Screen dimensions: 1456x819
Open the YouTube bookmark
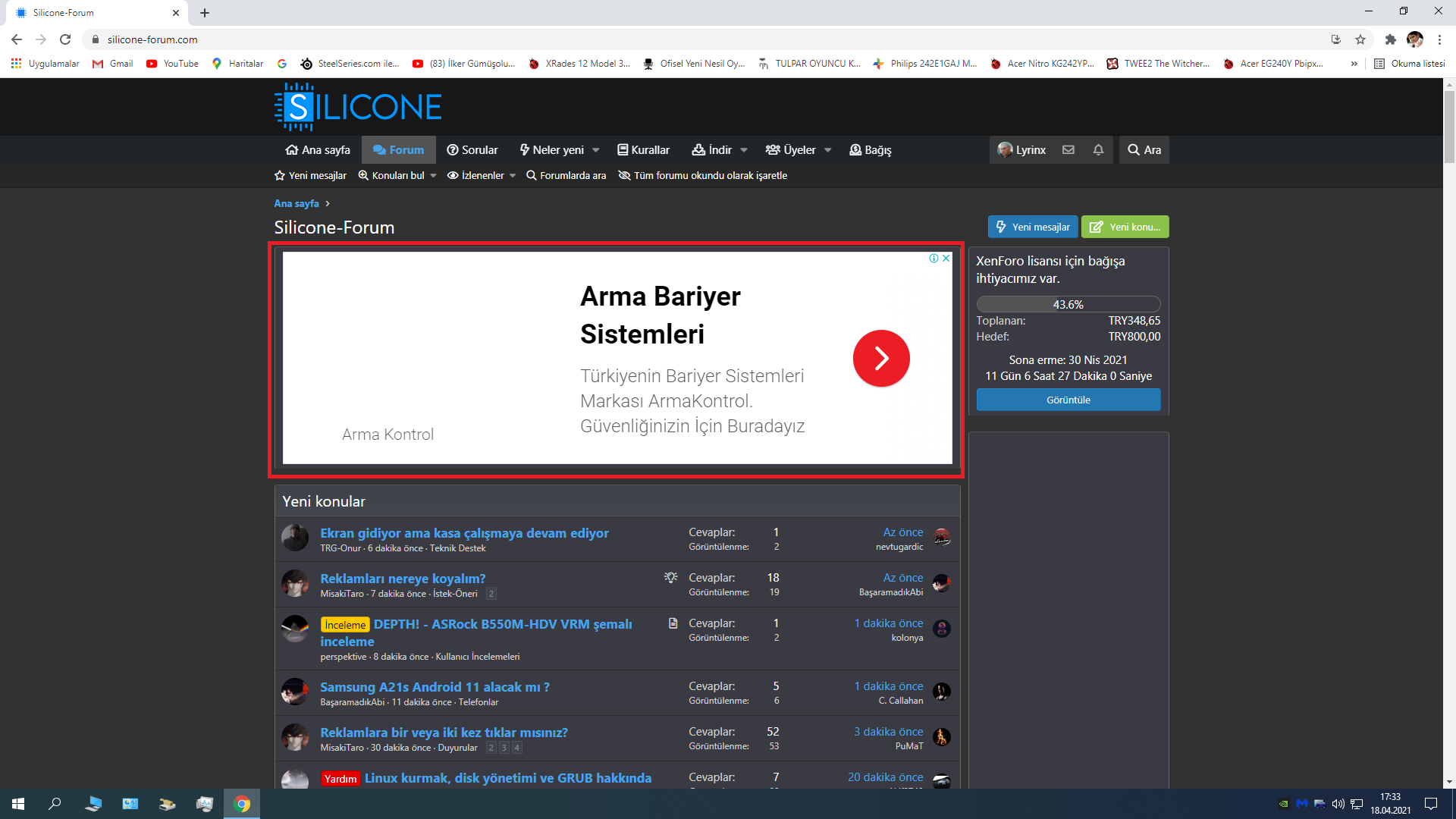(x=172, y=64)
